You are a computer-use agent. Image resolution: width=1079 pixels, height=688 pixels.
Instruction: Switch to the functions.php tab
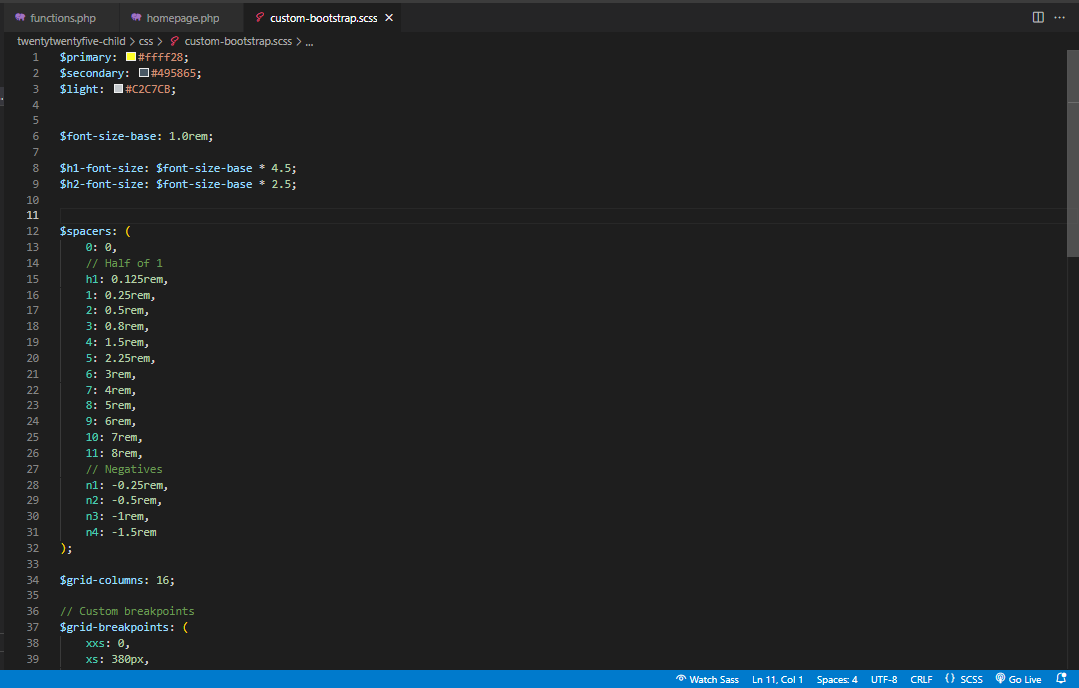point(60,17)
